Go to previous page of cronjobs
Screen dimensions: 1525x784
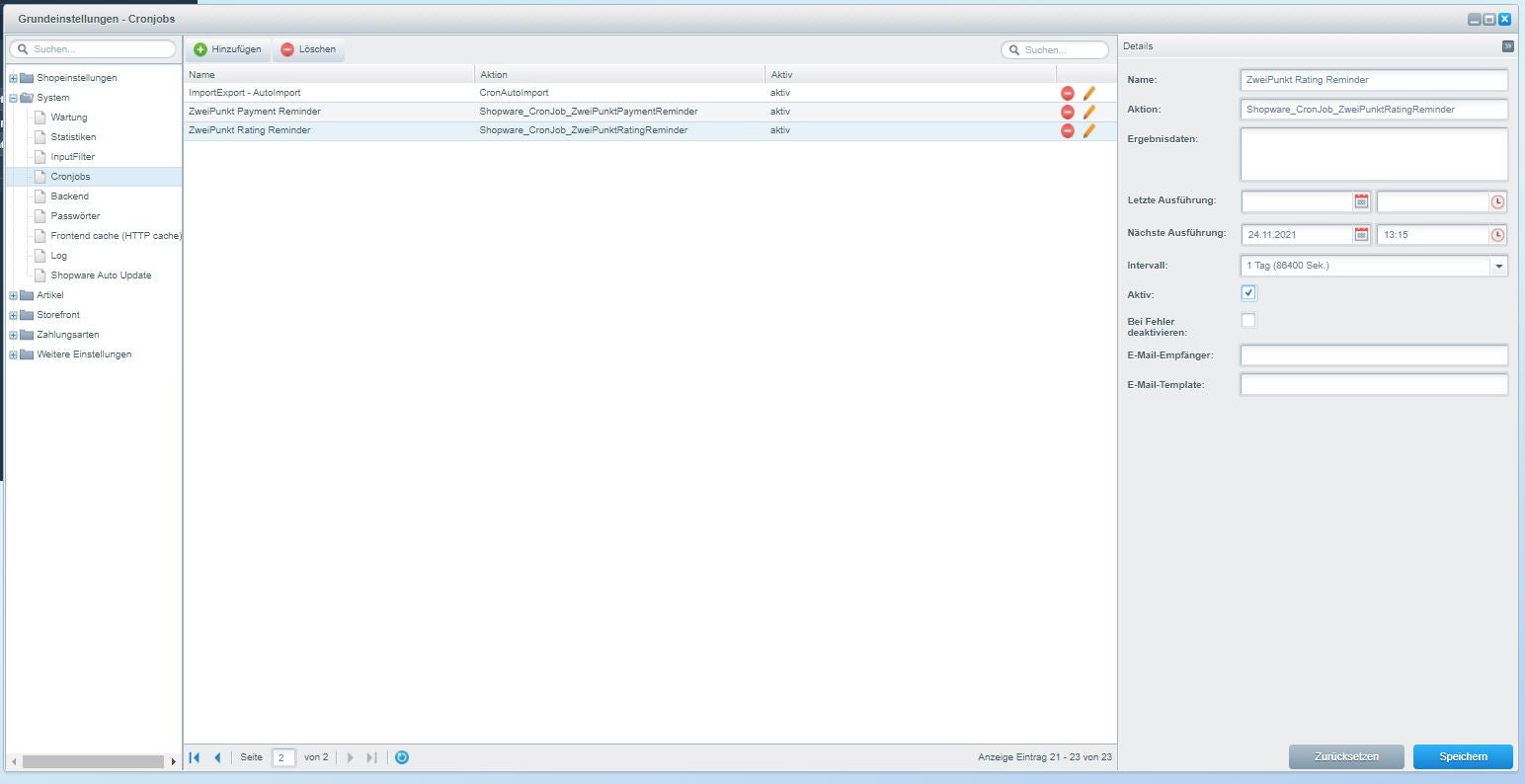click(x=217, y=757)
